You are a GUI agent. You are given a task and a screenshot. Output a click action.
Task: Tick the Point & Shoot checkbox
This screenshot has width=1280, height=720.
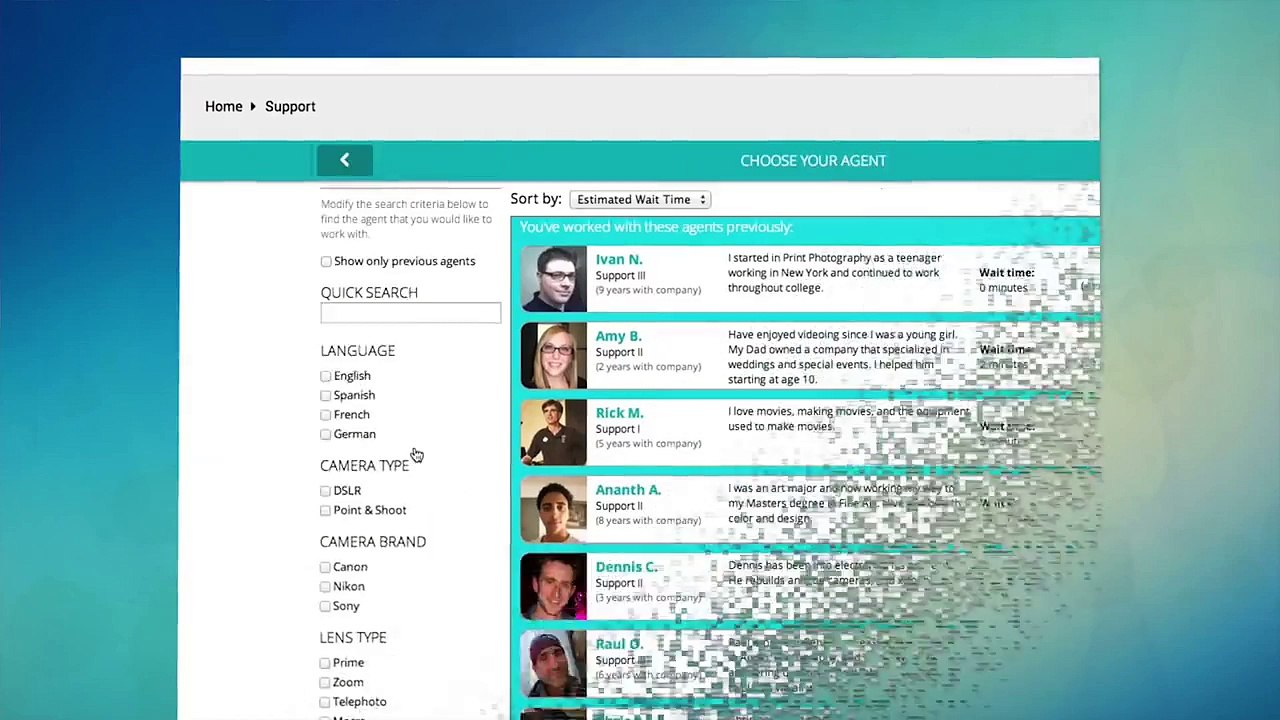click(x=325, y=510)
